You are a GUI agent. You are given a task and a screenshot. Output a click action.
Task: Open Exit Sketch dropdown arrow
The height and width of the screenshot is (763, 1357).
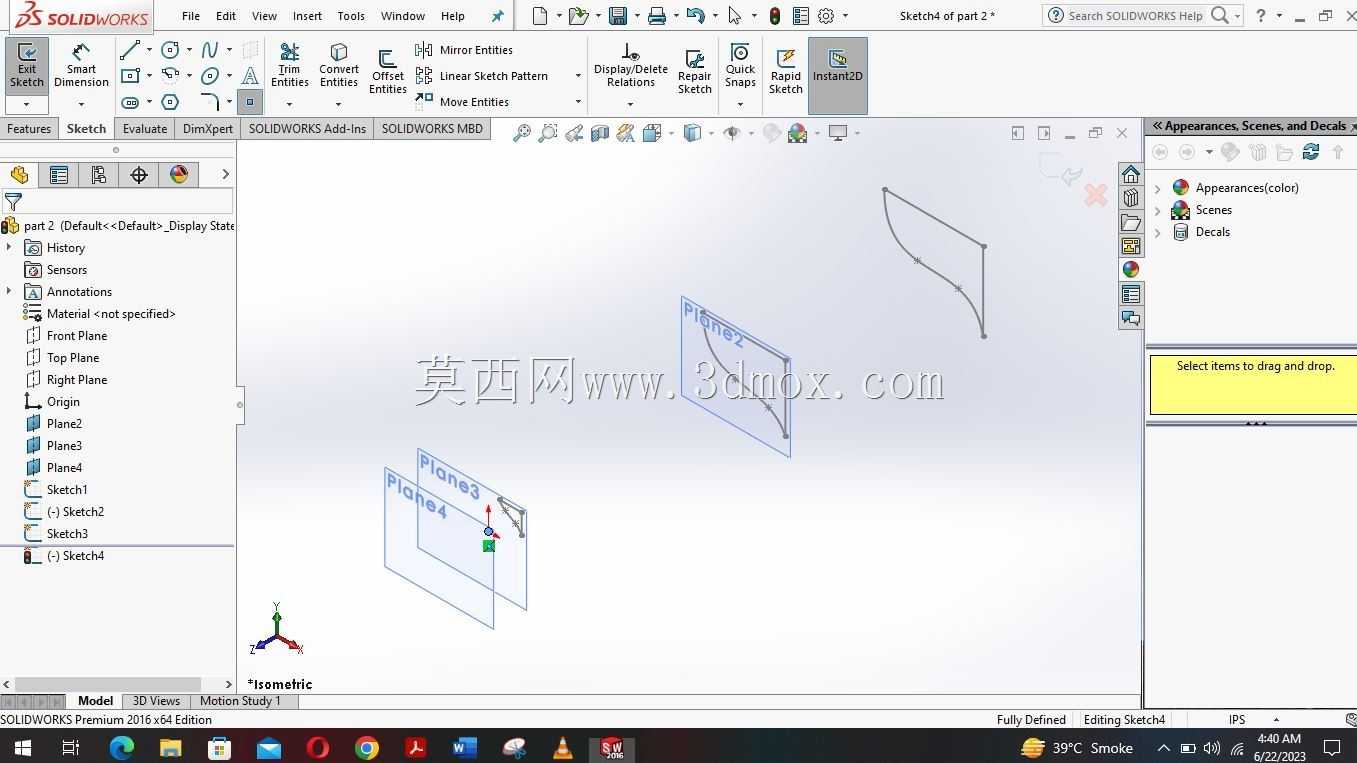click(27, 104)
